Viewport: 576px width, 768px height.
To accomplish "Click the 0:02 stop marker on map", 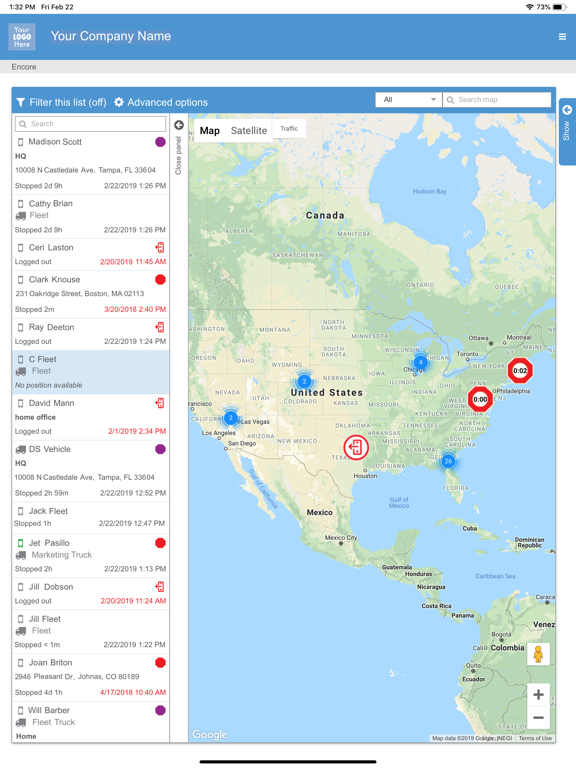I will pyautogui.click(x=520, y=370).
